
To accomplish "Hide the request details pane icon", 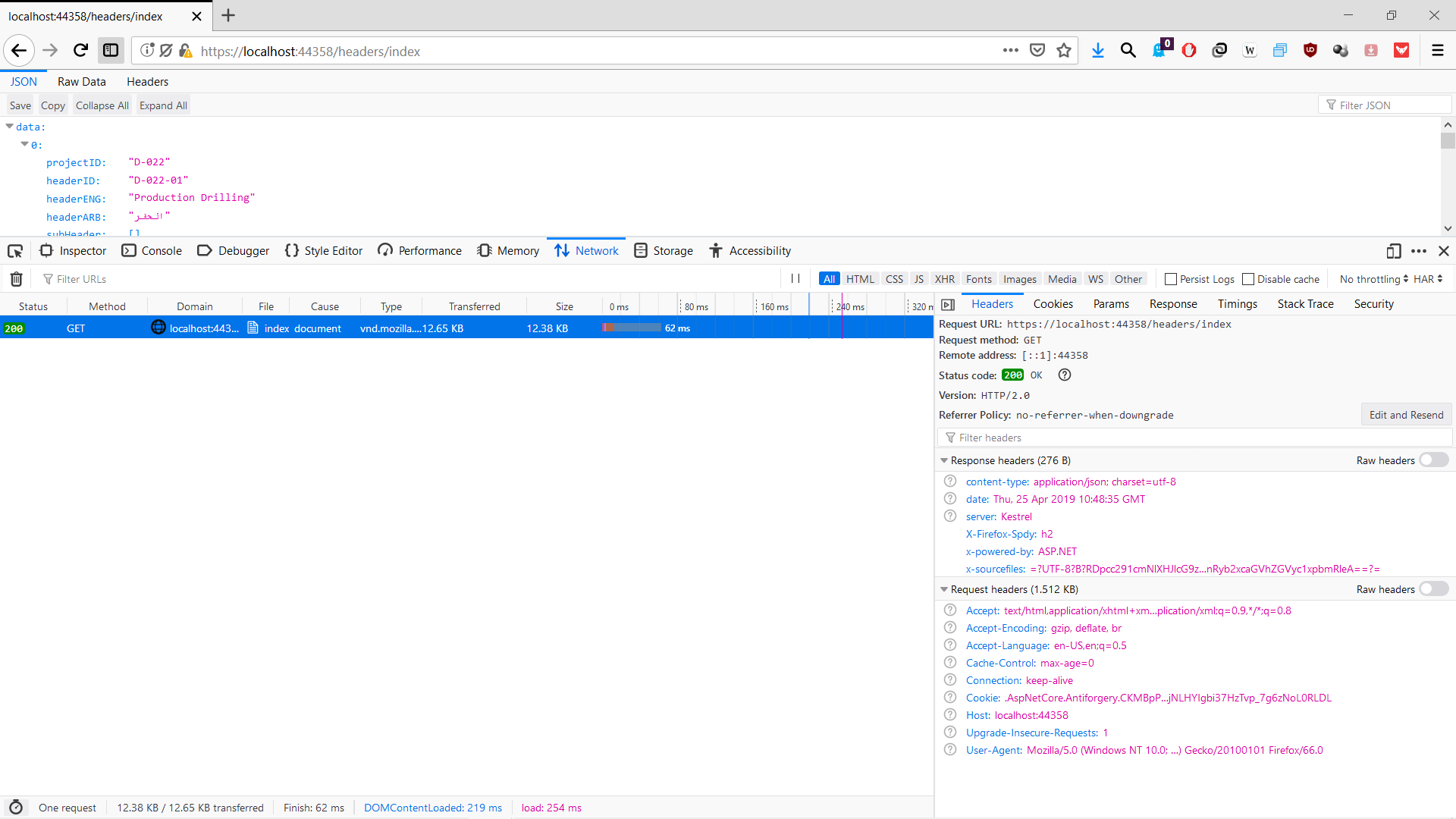I will click(x=948, y=305).
